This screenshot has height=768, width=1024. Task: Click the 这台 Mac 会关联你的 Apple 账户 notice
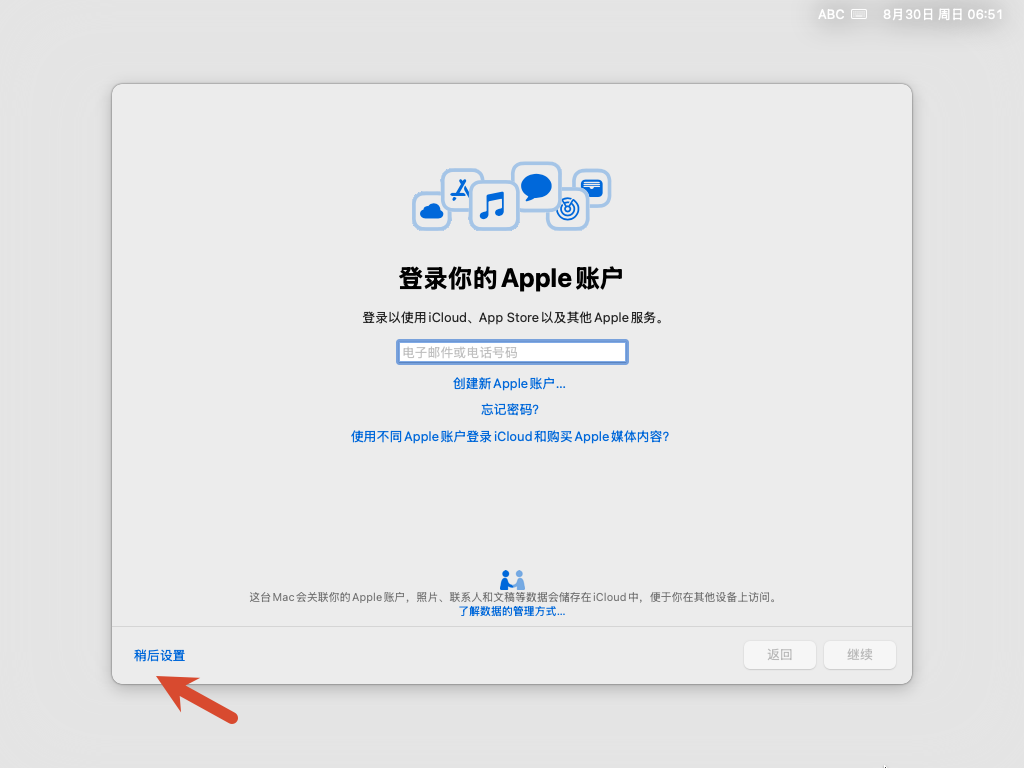513,597
